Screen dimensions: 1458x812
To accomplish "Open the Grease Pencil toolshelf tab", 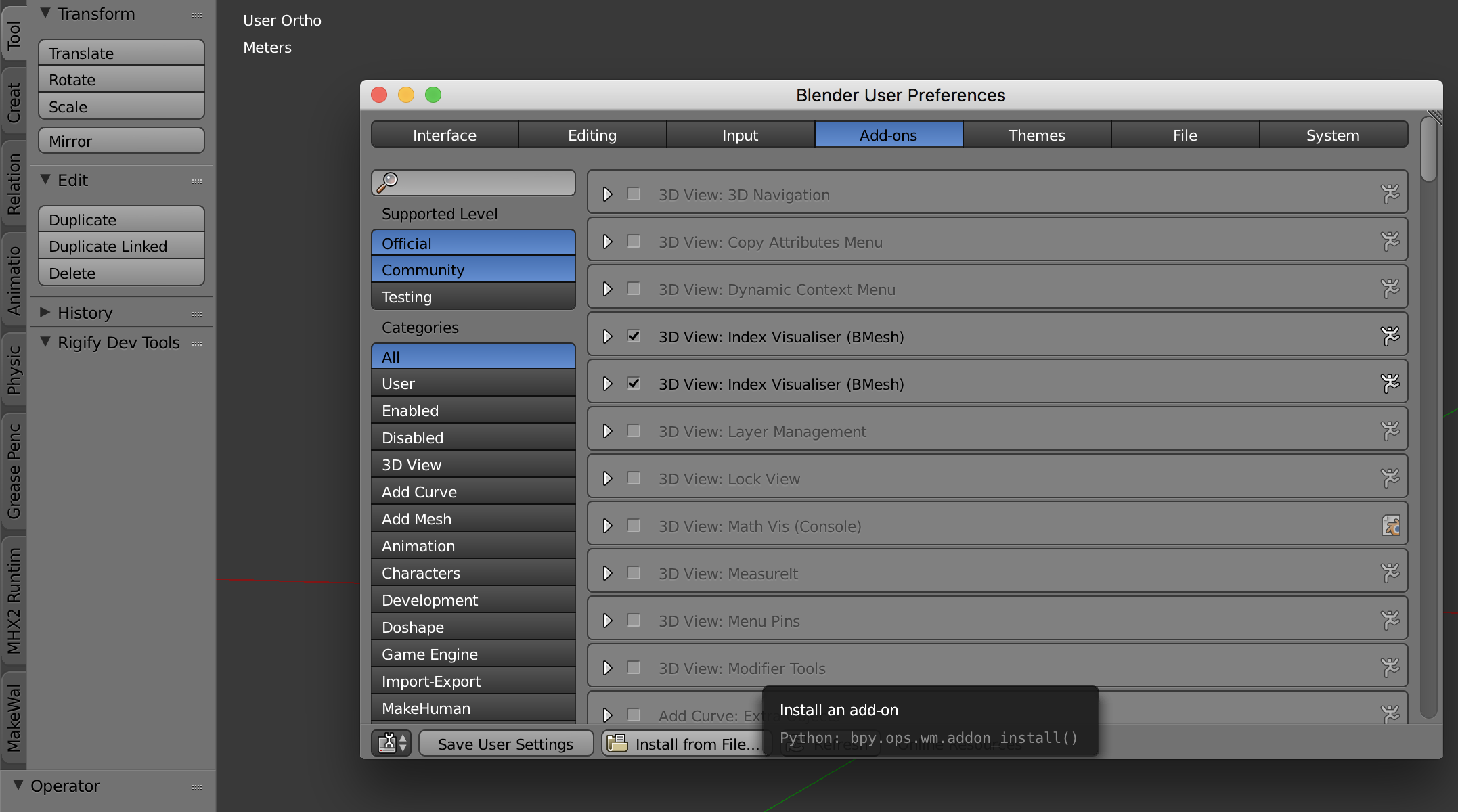I will 14,471.
